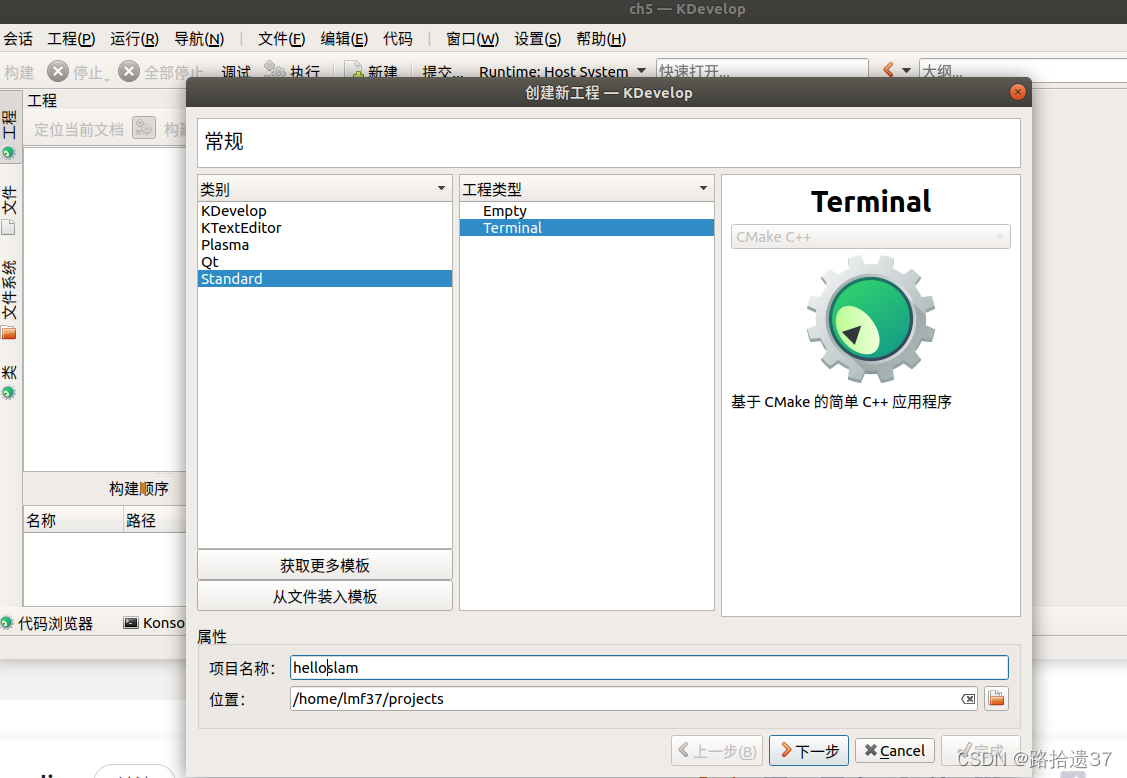This screenshot has height=778, width=1127.
Task: Click the Outline search field
Action: (x=1023, y=70)
